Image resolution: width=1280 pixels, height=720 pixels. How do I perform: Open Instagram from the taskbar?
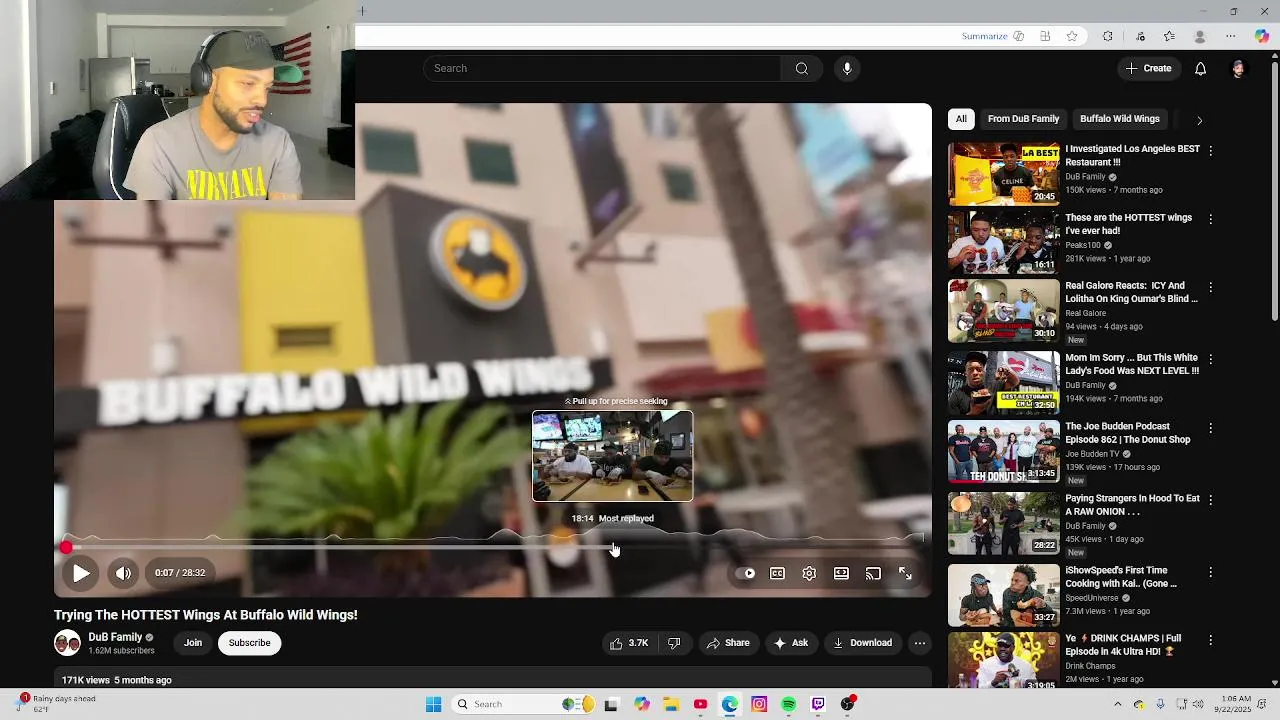click(x=759, y=704)
